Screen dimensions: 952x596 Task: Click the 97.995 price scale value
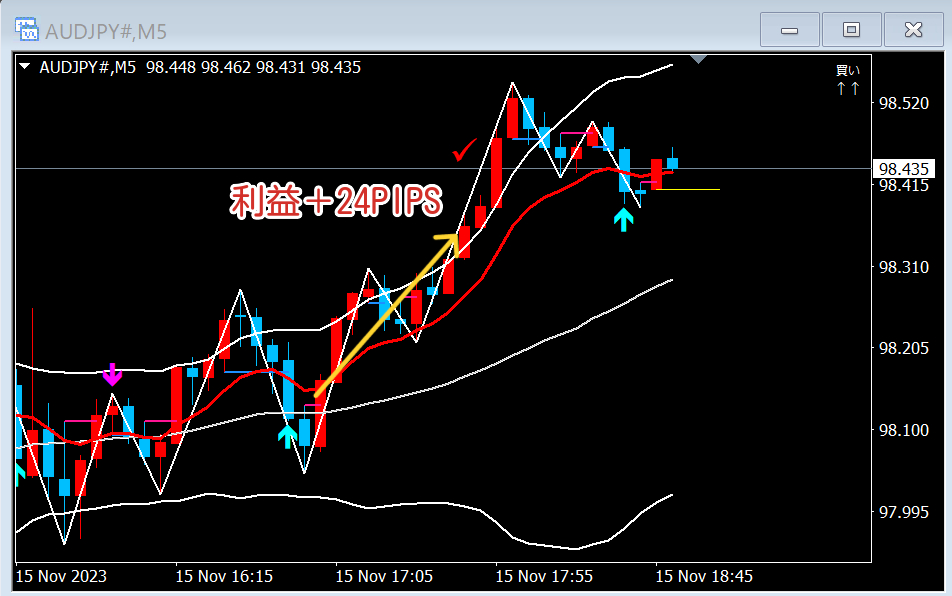903,512
